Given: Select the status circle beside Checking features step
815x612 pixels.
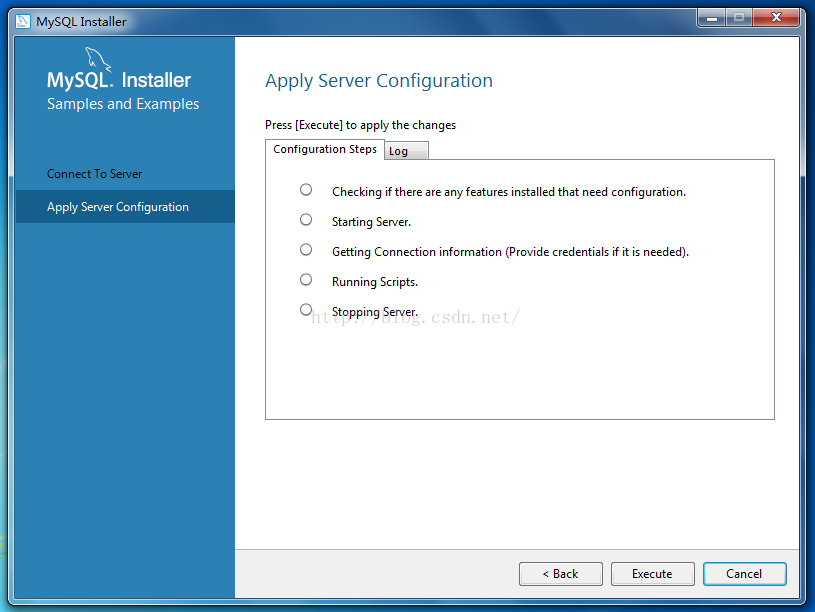Looking at the screenshot, I should (x=306, y=190).
